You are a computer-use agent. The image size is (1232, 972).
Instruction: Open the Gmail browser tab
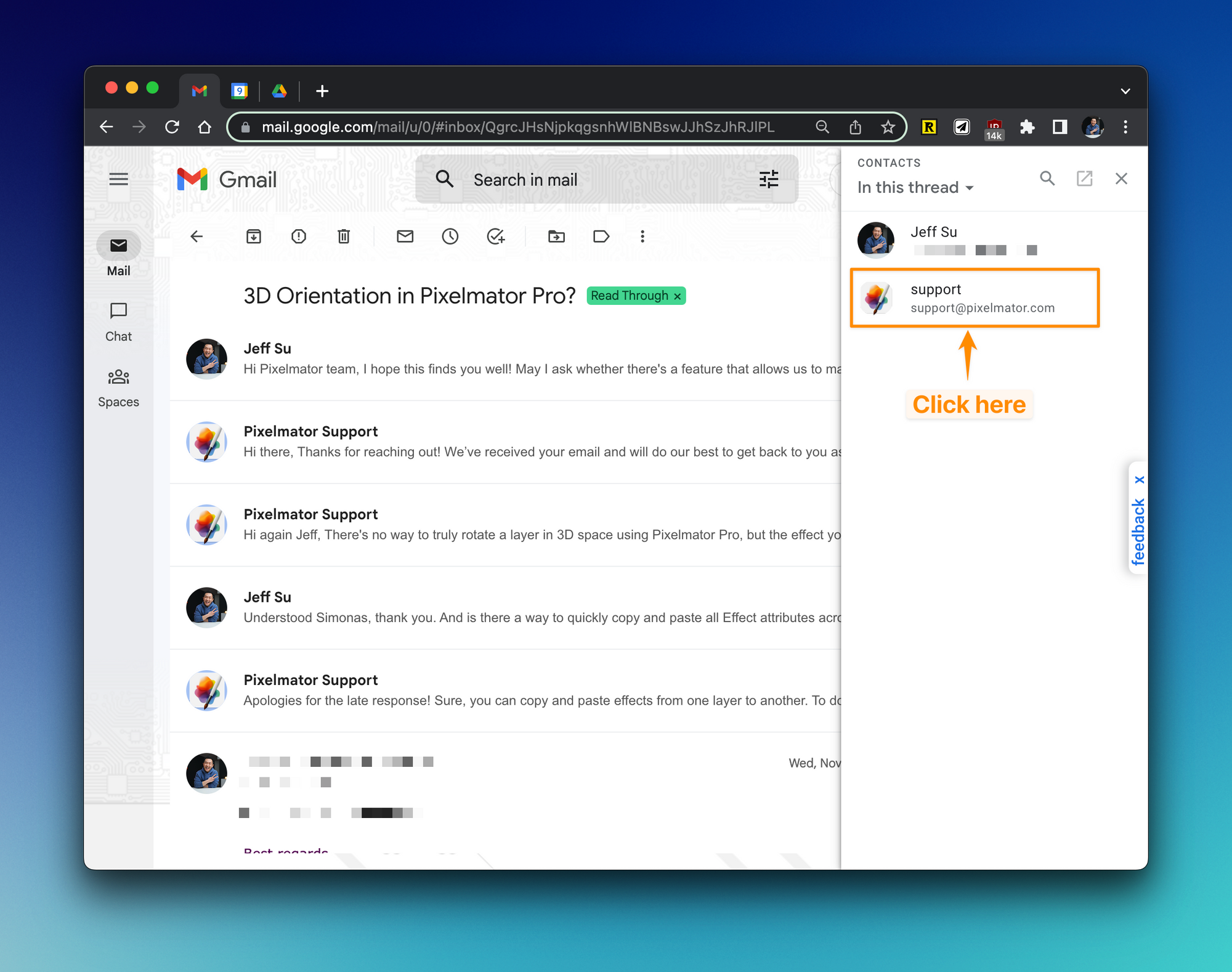pyautogui.click(x=199, y=91)
